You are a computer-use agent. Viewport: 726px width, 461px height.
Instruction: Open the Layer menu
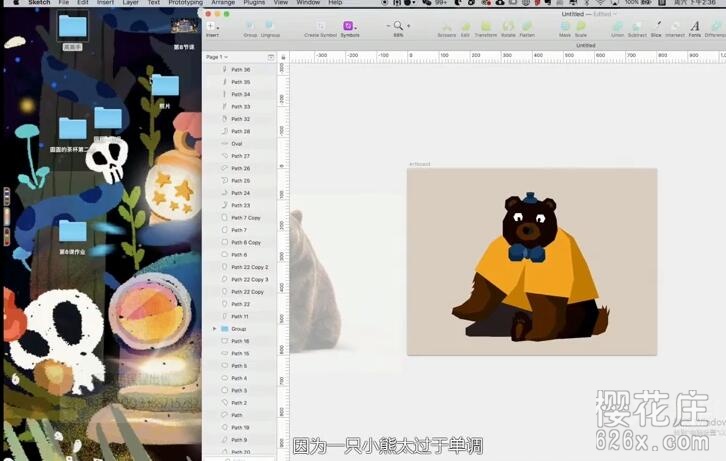[x=130, y=2]
